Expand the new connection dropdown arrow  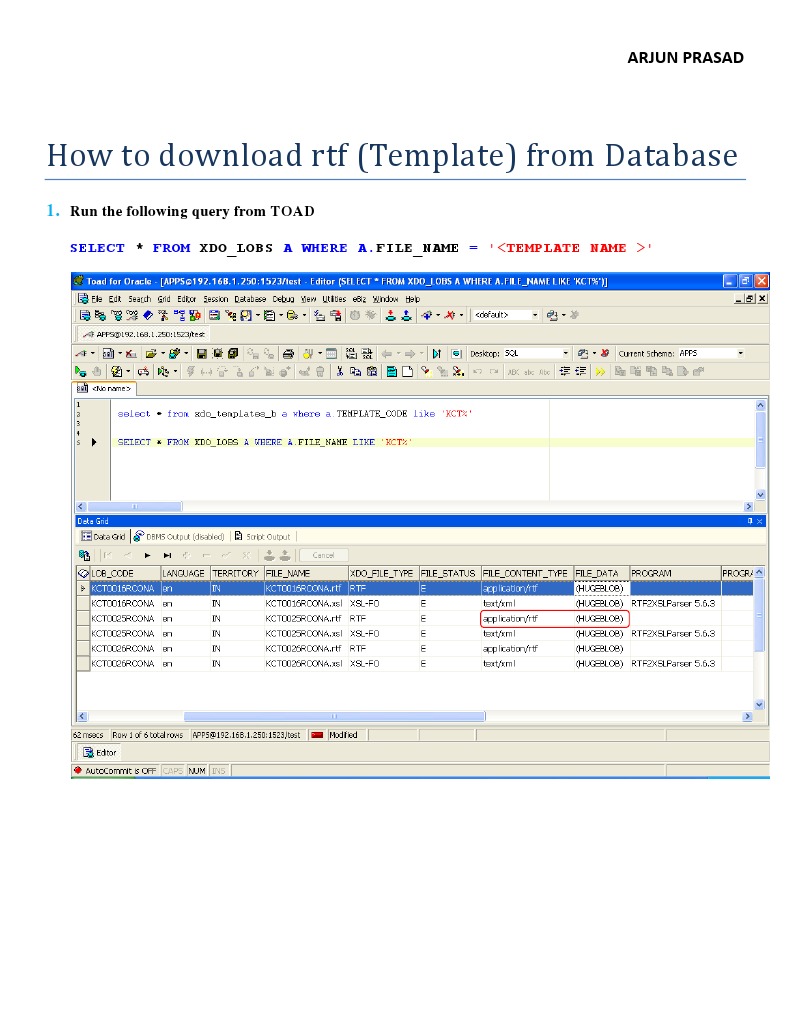point(438,315)
